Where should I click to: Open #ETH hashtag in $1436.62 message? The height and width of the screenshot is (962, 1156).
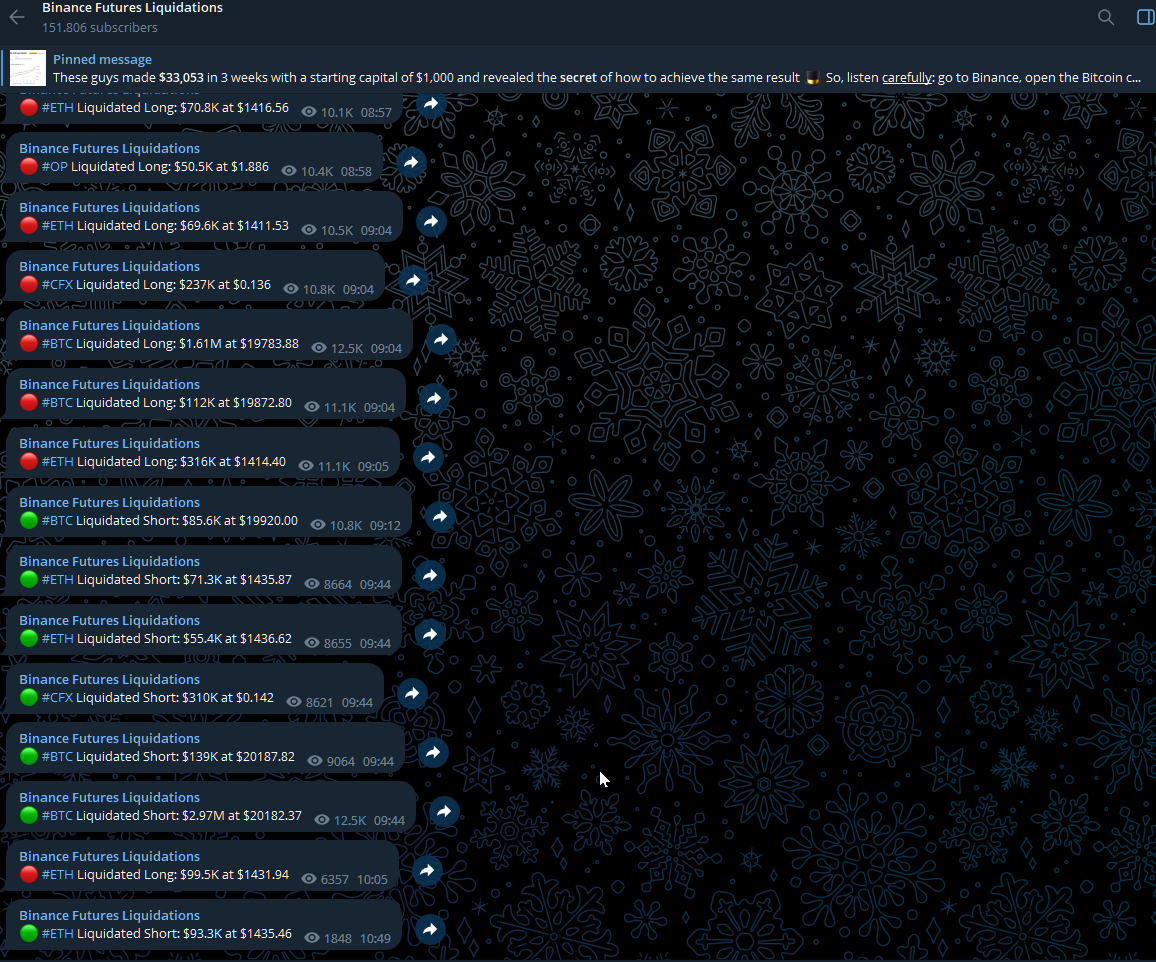(x=58, y=638)
